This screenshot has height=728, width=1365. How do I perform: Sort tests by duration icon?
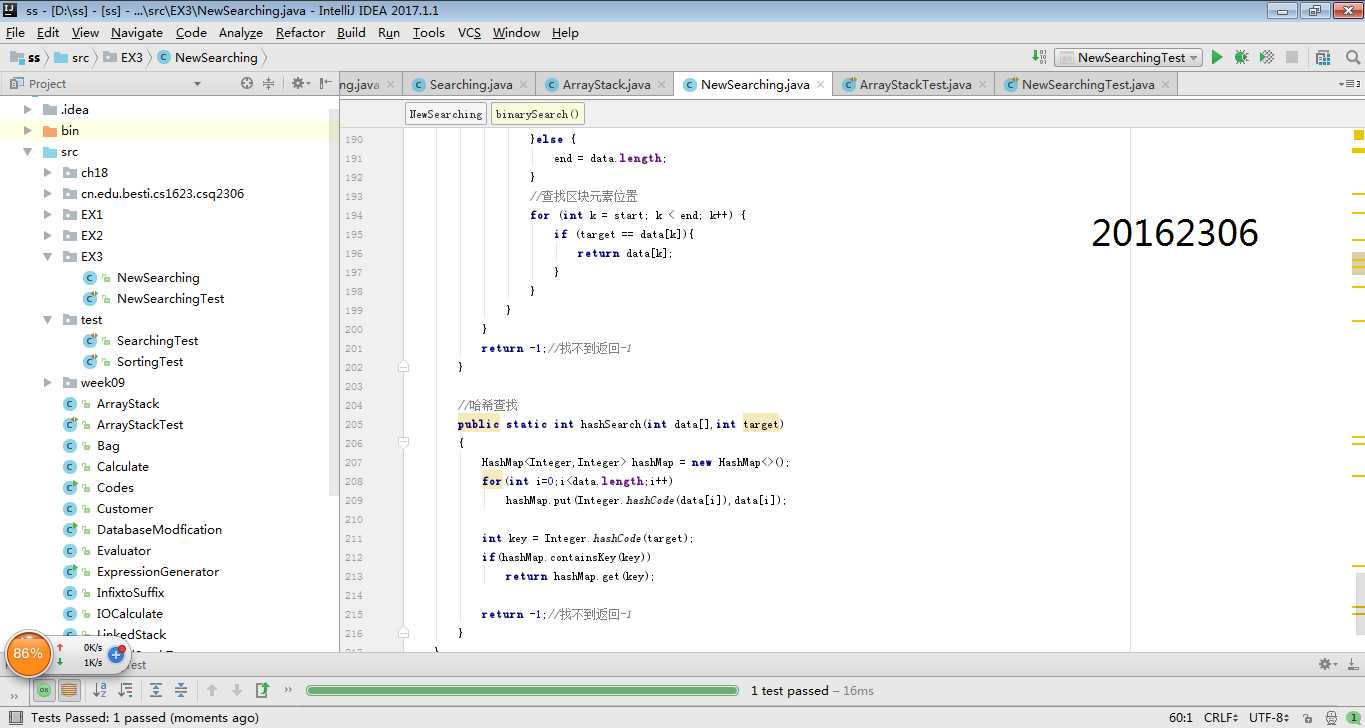125,690
